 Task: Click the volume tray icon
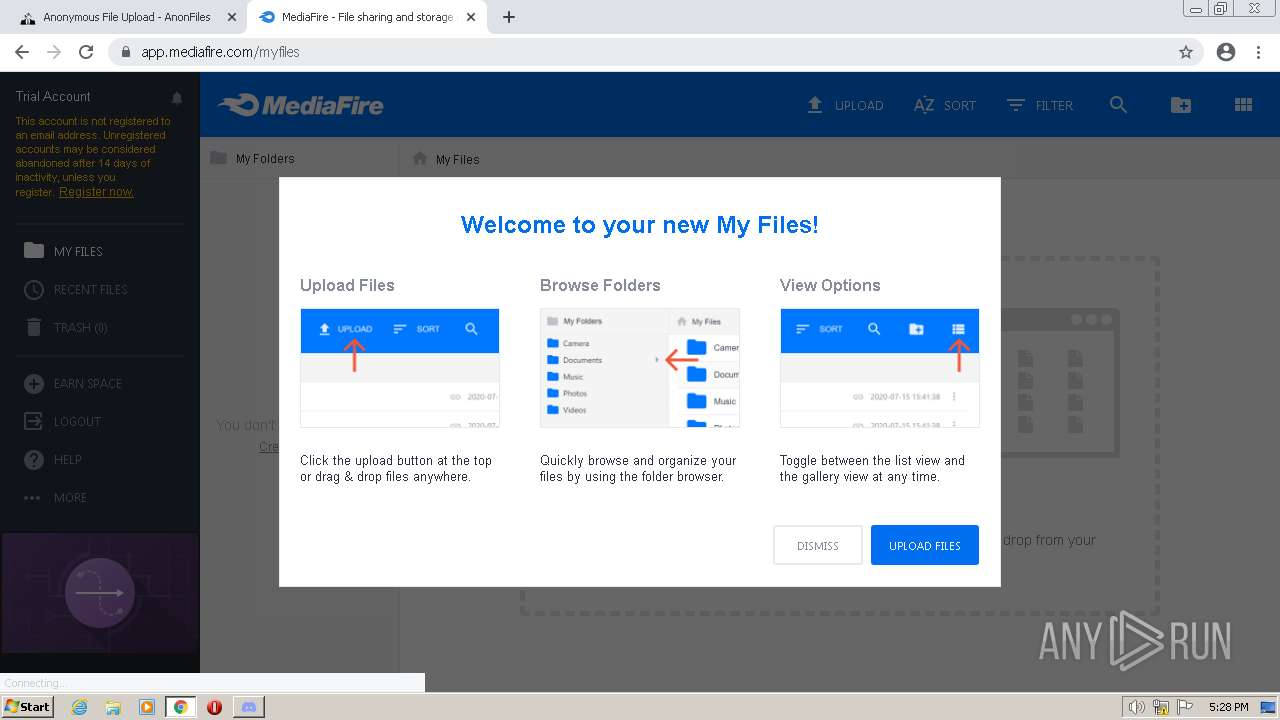click(1137, 707)
